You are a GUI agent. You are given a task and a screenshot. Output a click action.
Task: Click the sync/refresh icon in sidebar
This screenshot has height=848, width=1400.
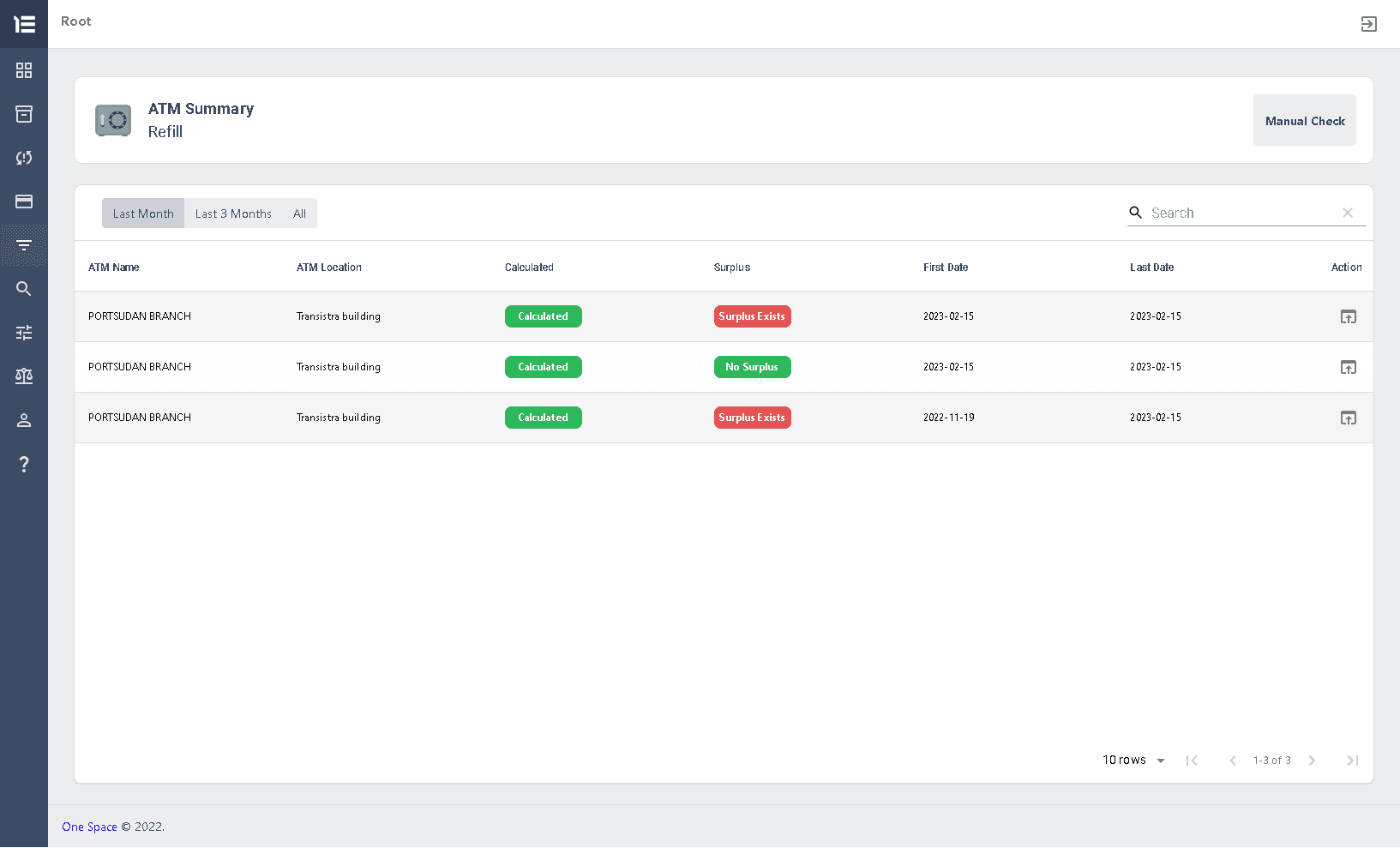(23, 158)
